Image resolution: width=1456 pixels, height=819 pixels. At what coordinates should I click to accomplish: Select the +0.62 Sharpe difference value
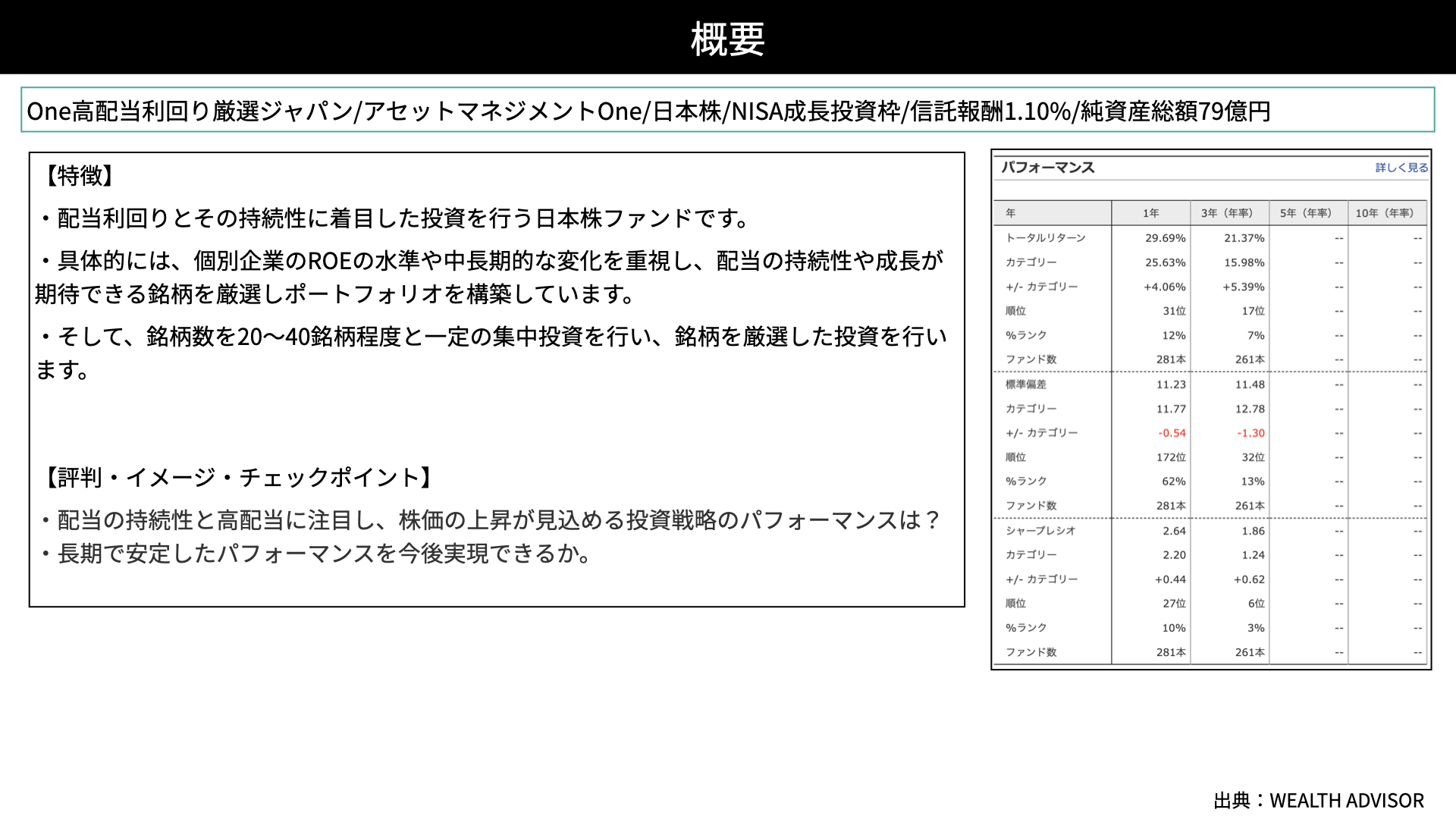pyautogui.click(x=1249, y=579)
